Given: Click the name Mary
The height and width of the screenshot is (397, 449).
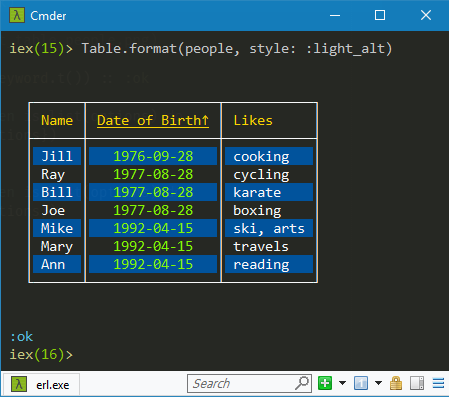Looking at the screenshot, I should [57, 247].
